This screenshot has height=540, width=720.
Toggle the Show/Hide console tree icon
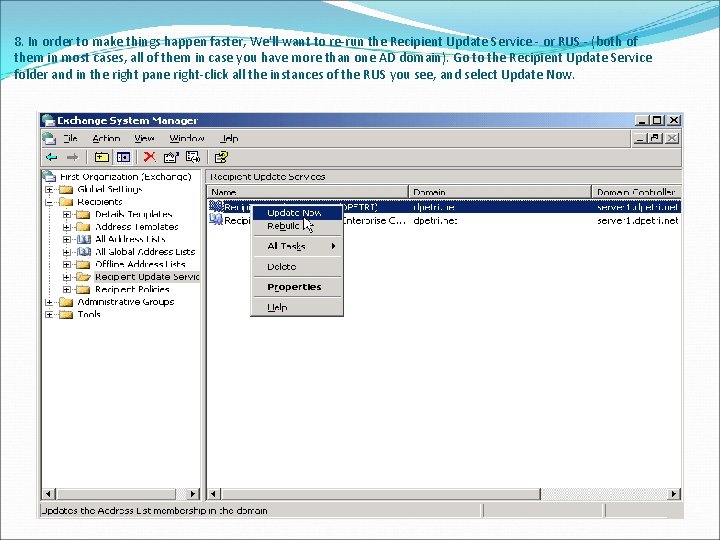tap(123, 158)
